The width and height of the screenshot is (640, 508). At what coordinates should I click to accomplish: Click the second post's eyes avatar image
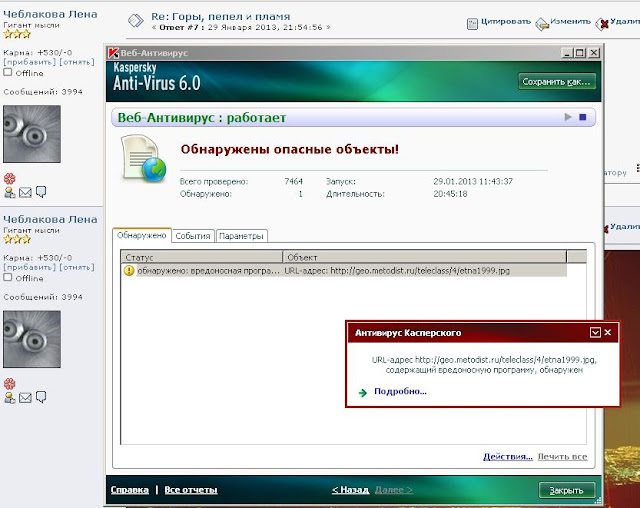[x=32, y=339]
